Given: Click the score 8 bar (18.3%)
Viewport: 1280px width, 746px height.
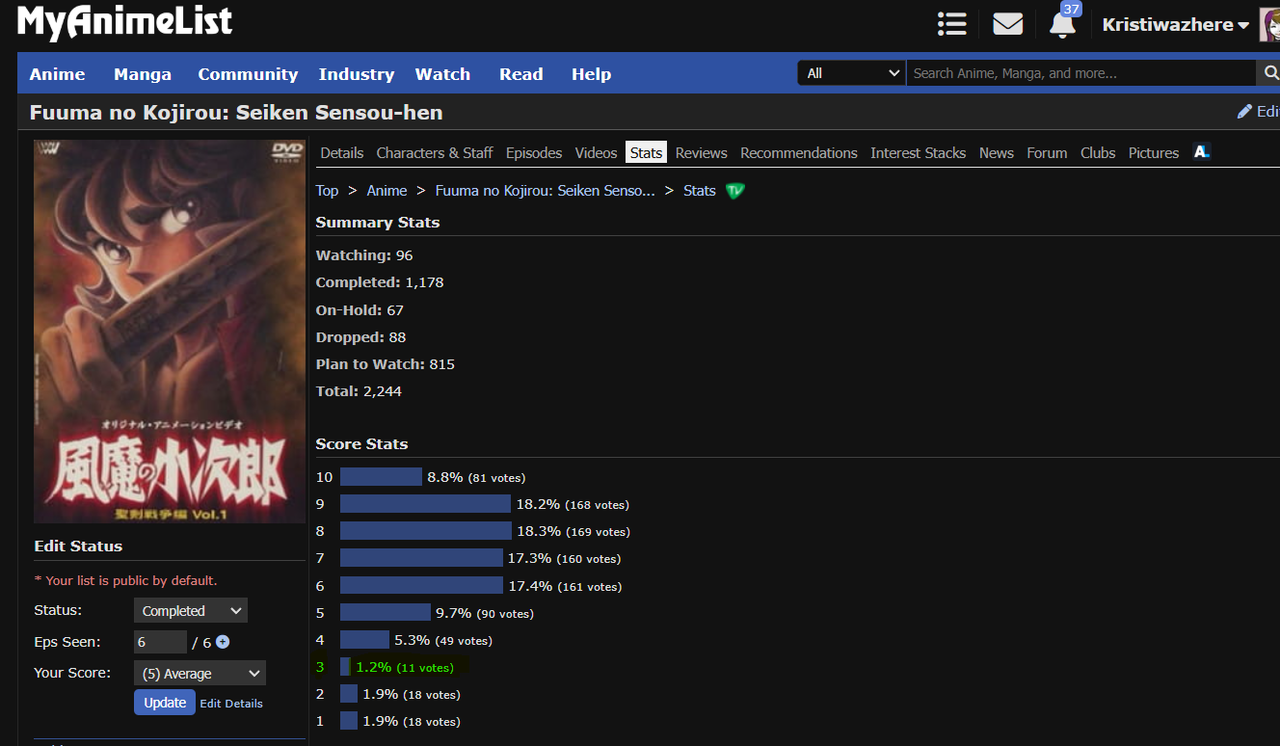Looking at the screenshot, I should point(426,531).
